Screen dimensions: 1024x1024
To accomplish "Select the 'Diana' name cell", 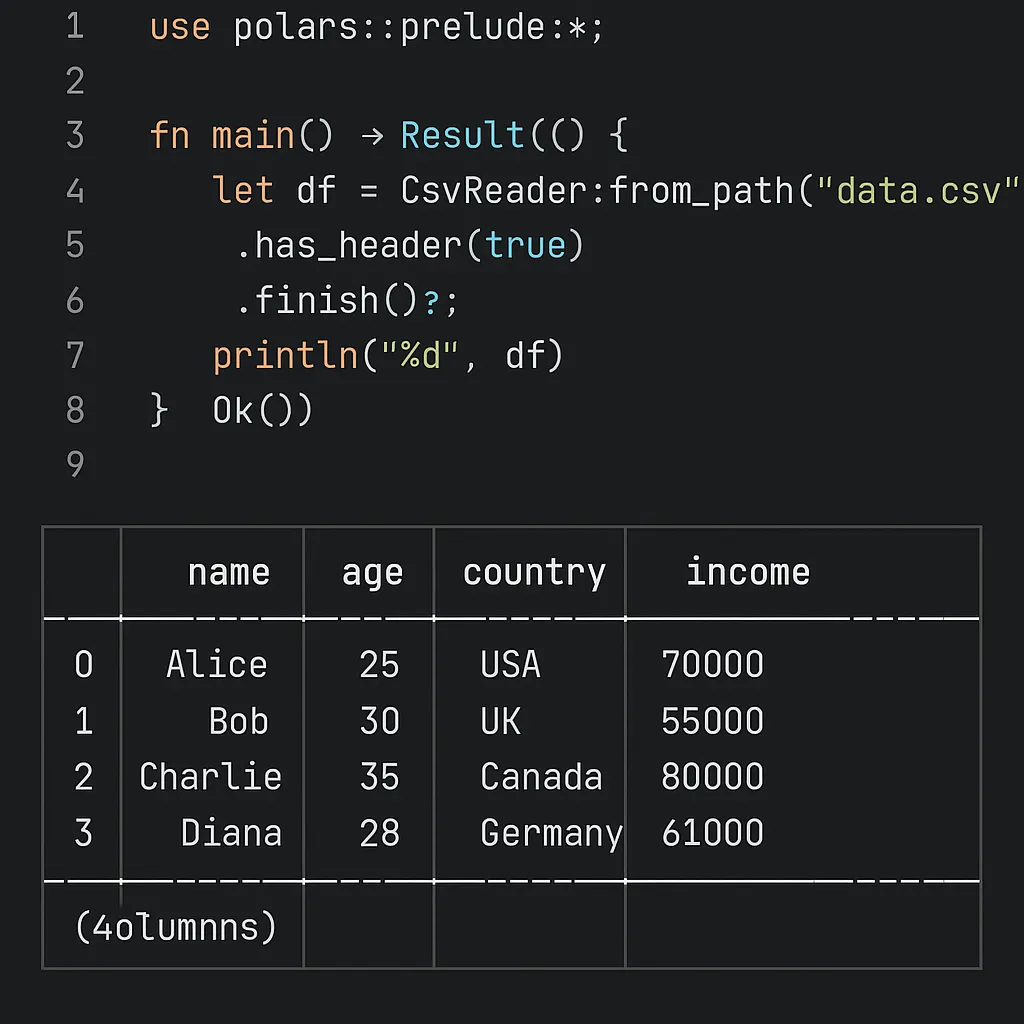I will [x=231, y=833].
